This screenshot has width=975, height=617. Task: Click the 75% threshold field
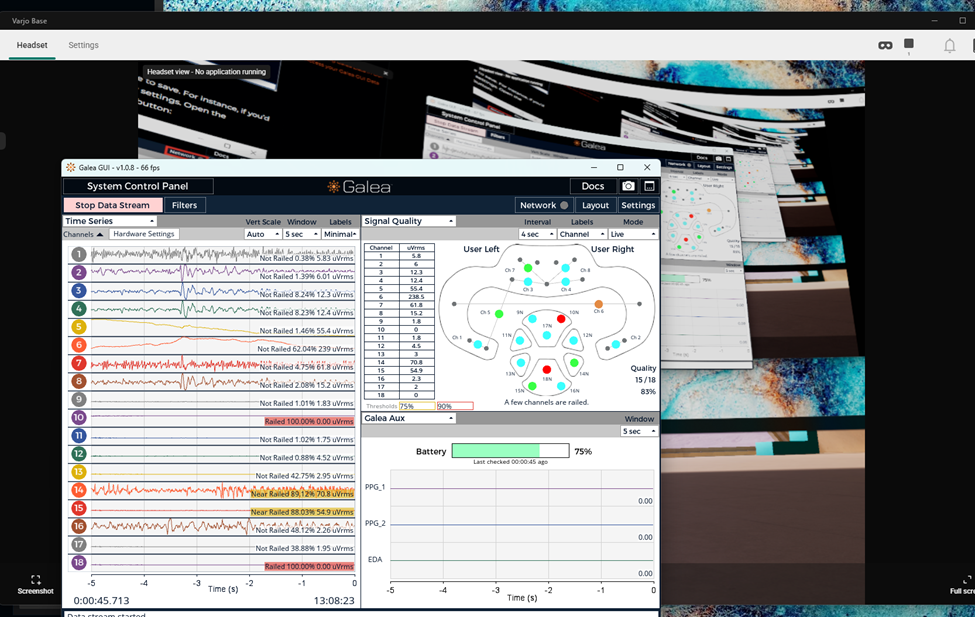click(x=417, y=406)
